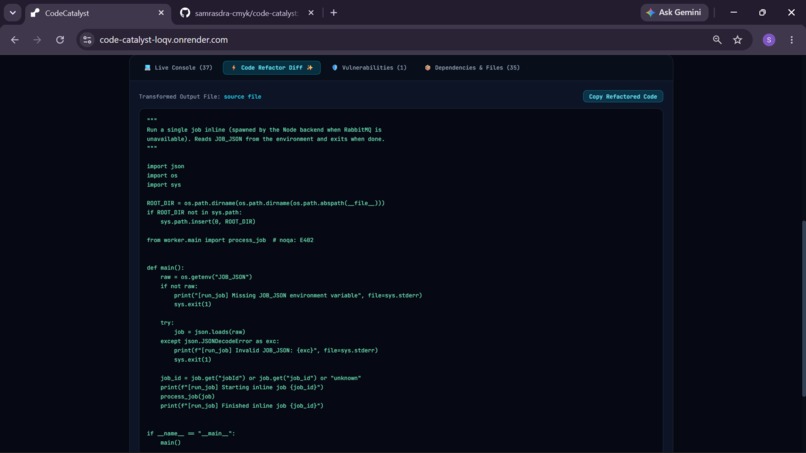Click the 'import json' code line

point(166,166)
